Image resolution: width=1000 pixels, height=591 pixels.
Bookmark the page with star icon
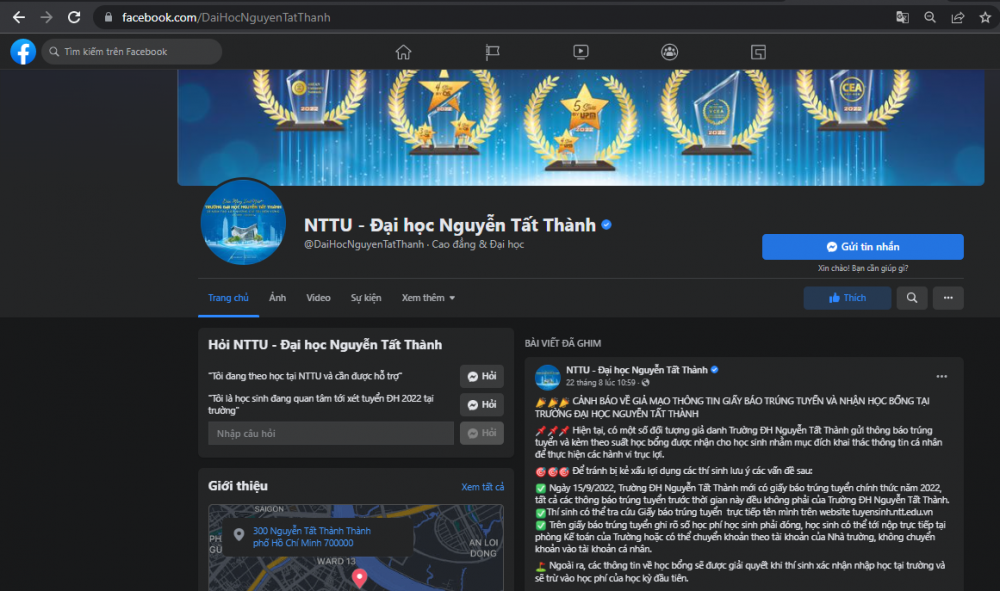coord(985,17)
